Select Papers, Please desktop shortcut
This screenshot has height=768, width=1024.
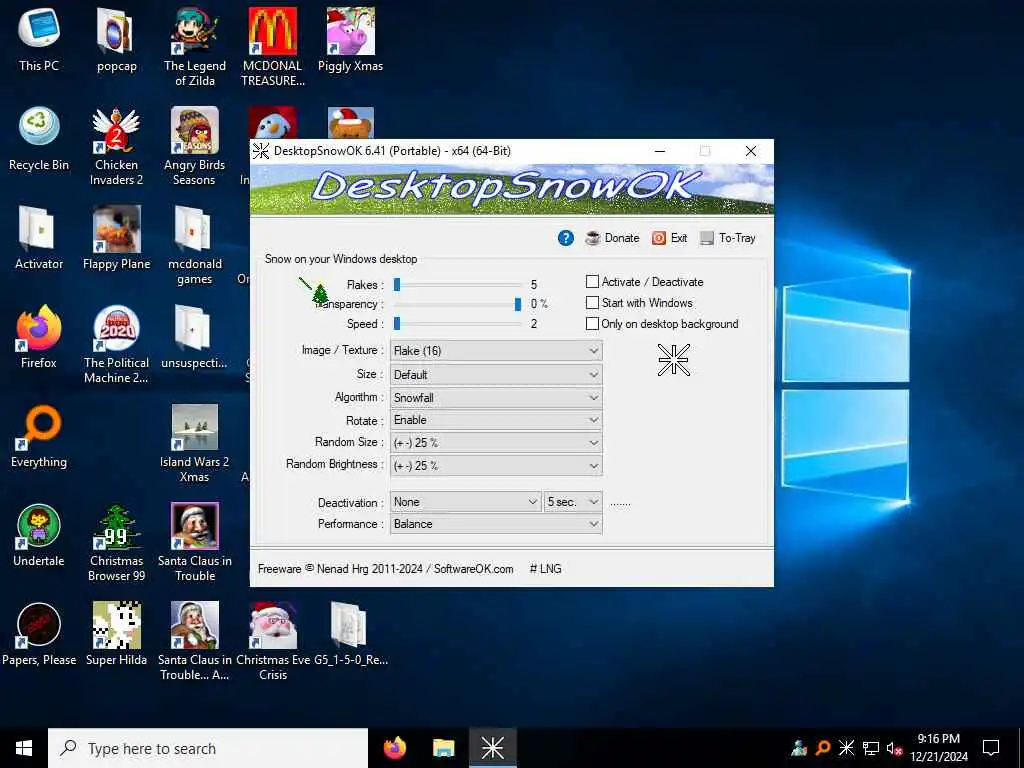click(39, 634)
